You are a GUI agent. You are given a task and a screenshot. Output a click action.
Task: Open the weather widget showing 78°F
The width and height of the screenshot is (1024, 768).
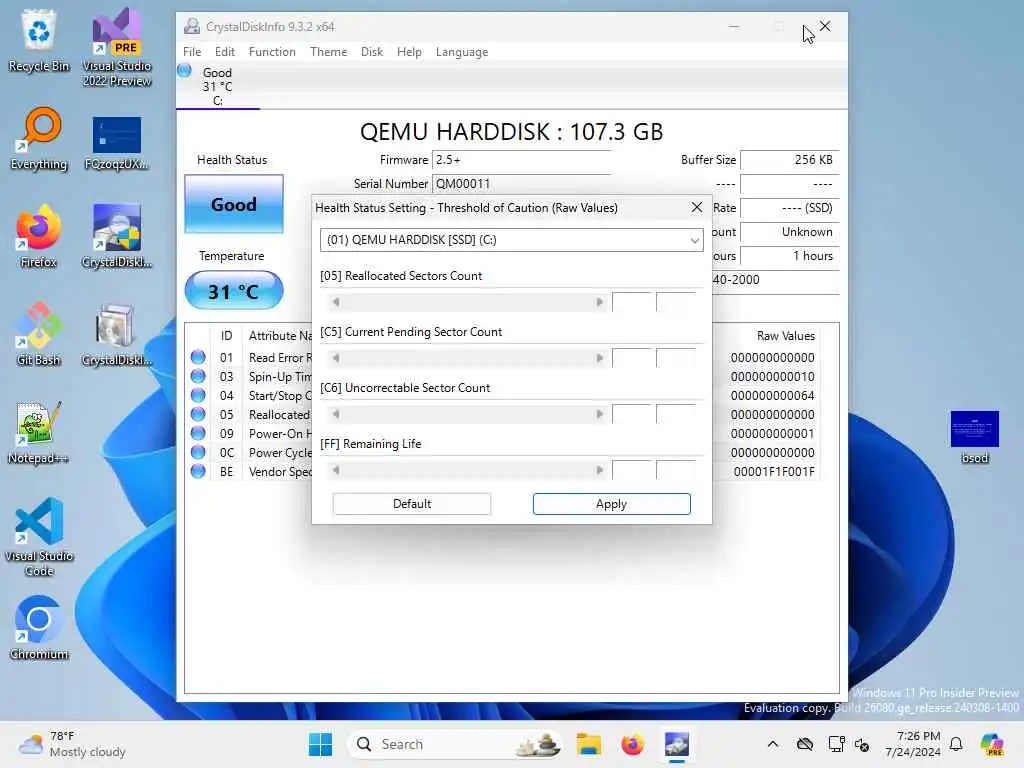click(72, 744)
